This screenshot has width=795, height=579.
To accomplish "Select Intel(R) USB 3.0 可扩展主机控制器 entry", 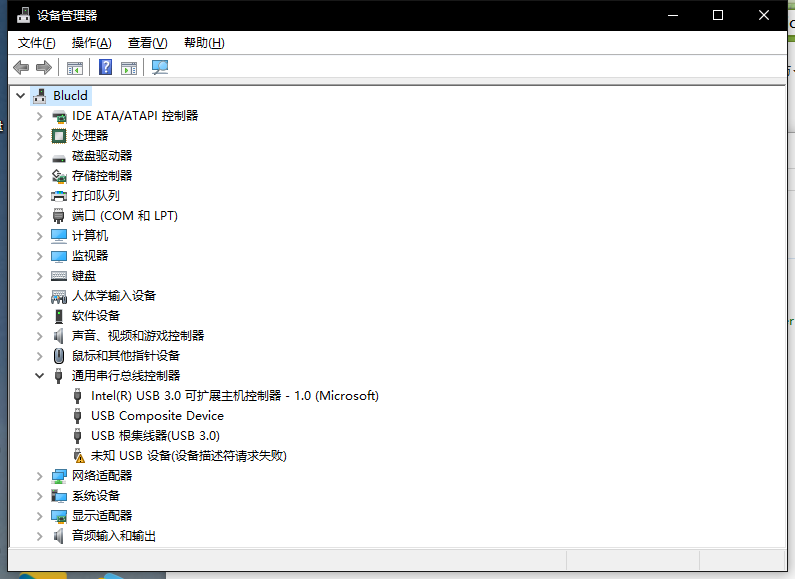I will coord(235,396).
